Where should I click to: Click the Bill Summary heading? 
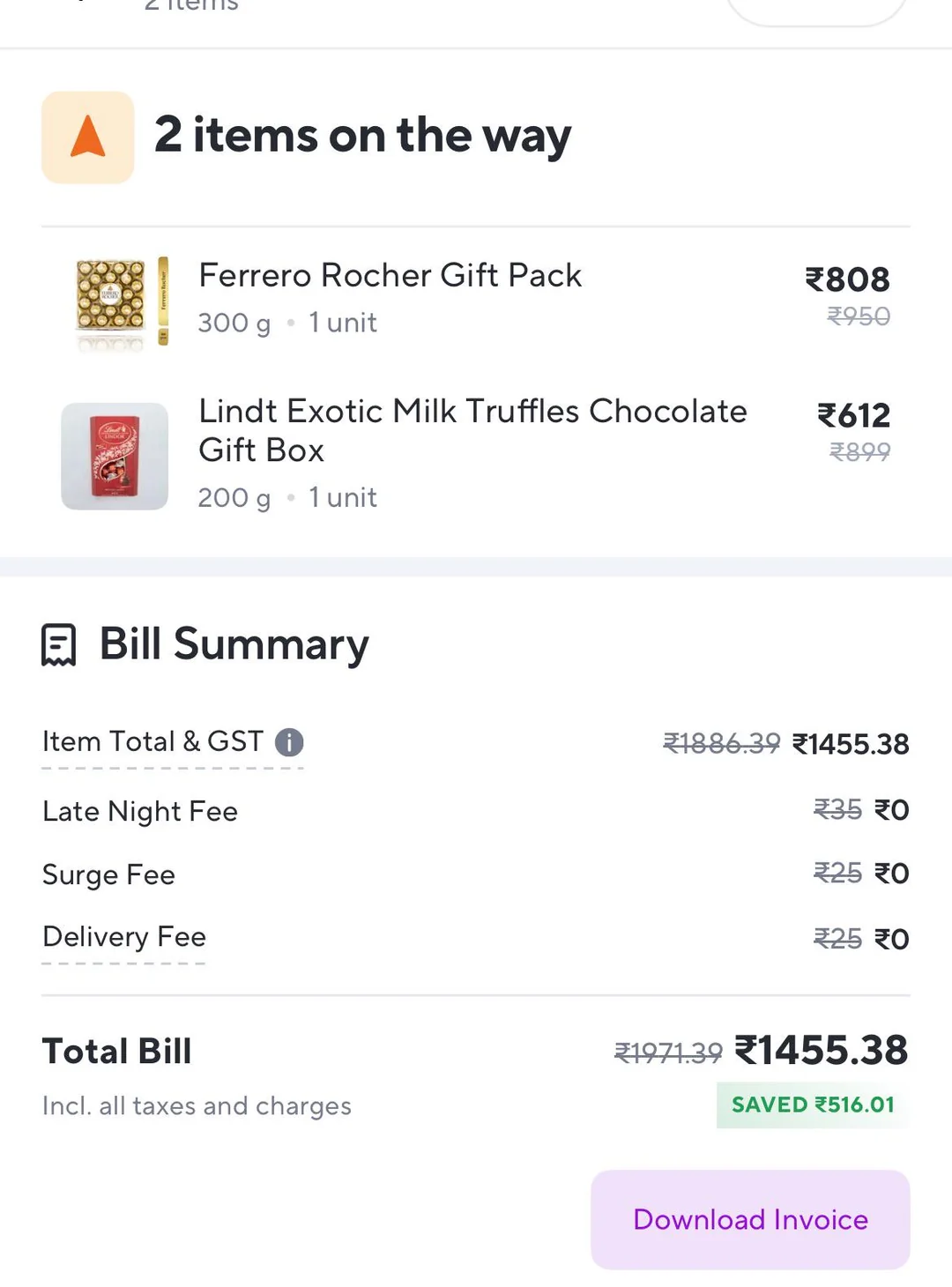pos(234,644)
